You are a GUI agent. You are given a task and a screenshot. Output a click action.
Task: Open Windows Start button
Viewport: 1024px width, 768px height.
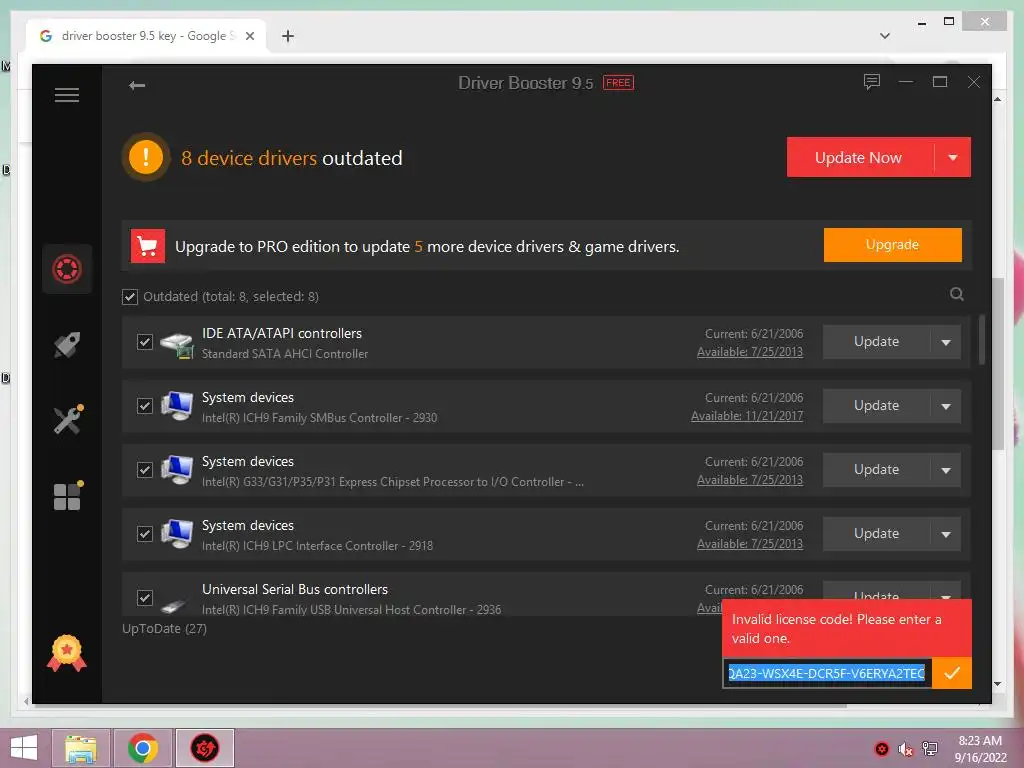[24, 748]
